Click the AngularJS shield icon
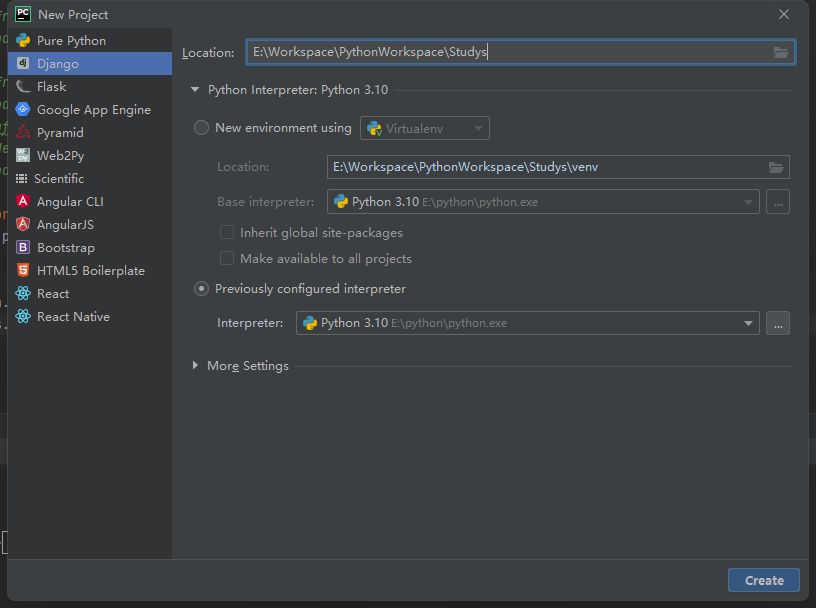Viewport: 816px width, 608px height. point(23,224)
